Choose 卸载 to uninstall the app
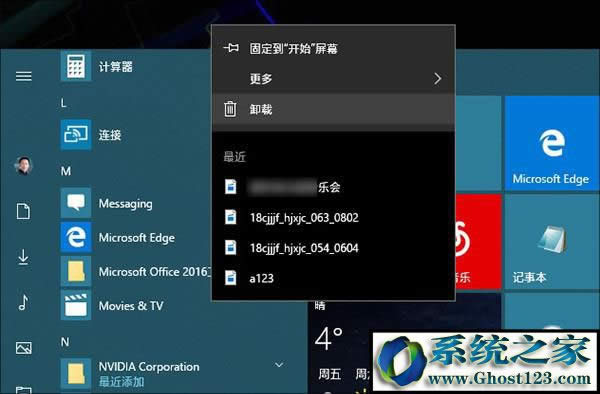 coord(333,109)
